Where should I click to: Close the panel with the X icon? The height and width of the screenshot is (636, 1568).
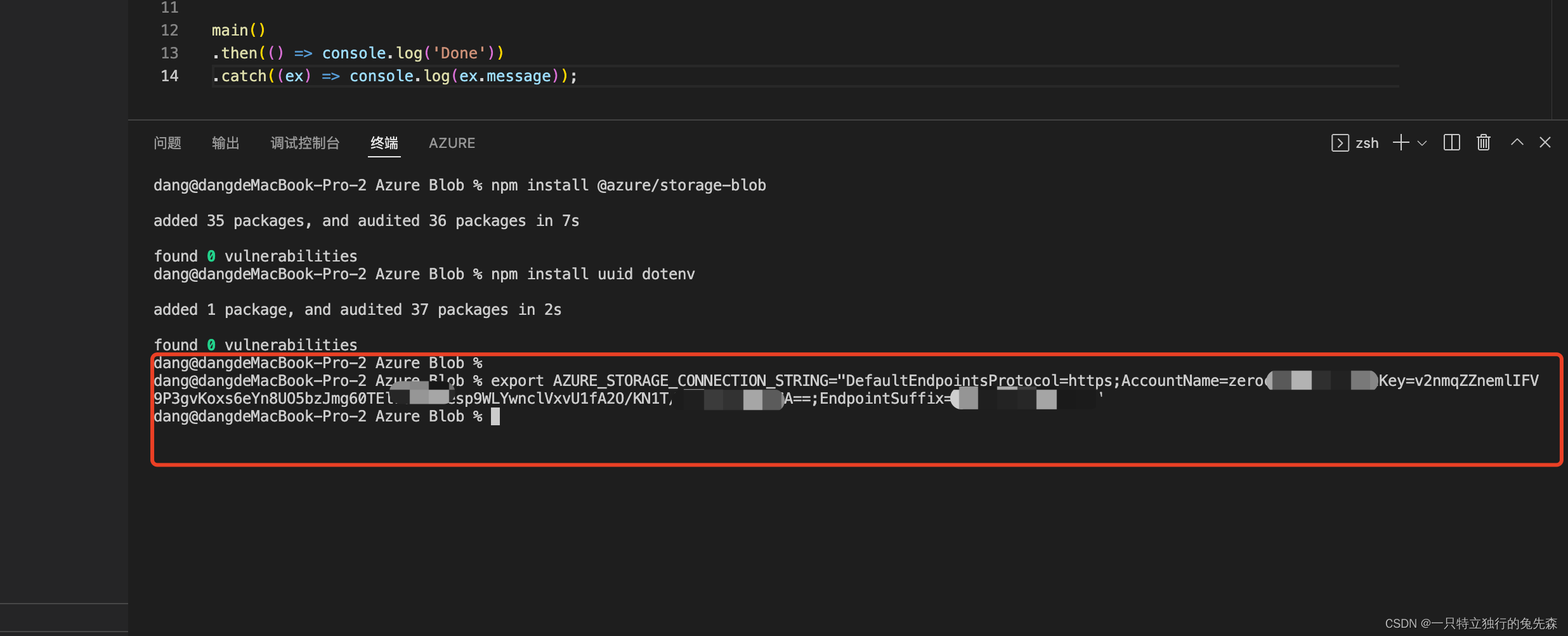click(1546, 142)
